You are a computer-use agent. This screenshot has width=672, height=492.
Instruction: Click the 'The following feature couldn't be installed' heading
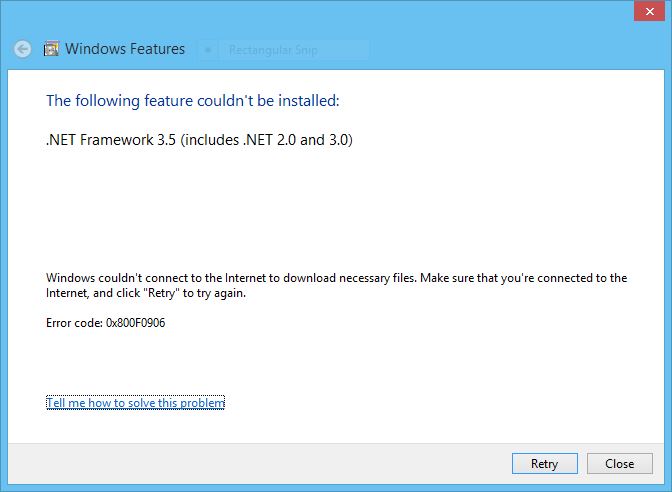pos(193,101)
